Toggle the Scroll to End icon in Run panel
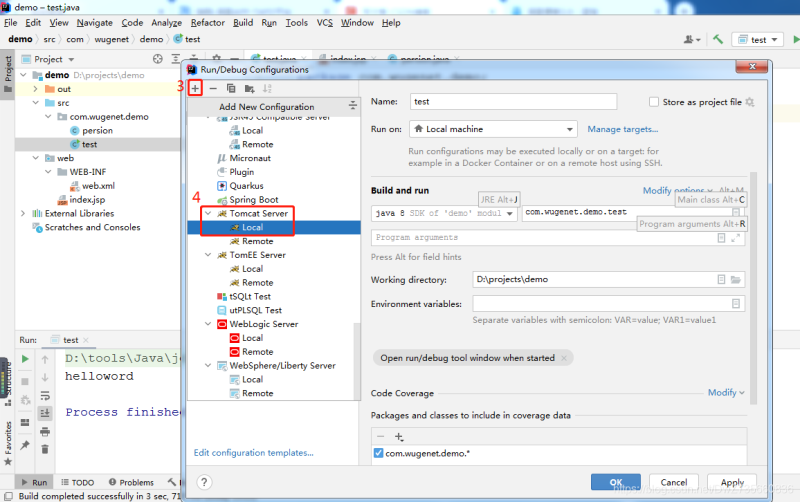This screenshot has height=502, width=800. click(x=45, y=413)
